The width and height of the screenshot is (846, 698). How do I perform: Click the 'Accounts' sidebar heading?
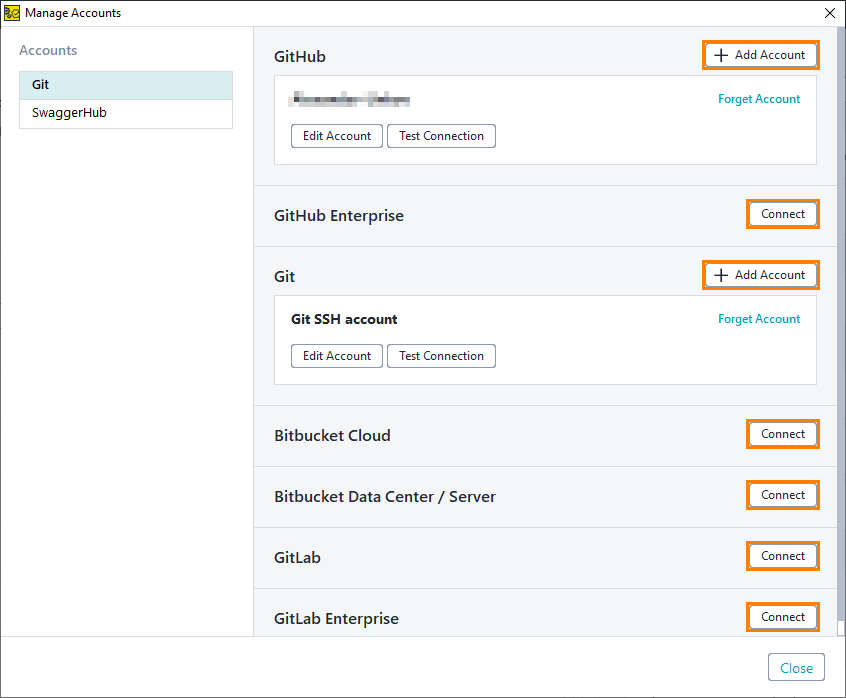coord(48,50)
